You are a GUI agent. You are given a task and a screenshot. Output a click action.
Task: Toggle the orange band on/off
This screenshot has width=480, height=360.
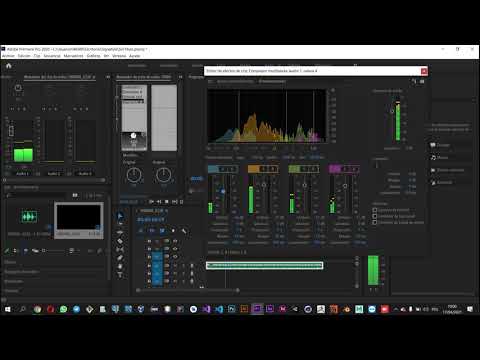253,169
